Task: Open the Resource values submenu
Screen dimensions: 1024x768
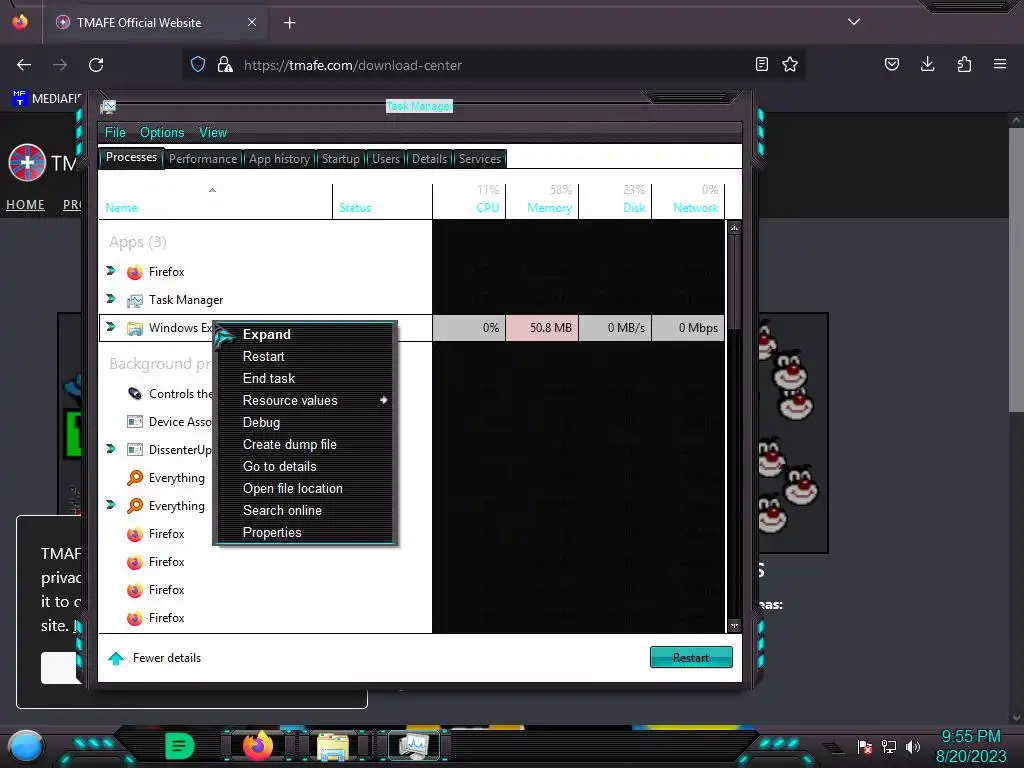Action: tap(306, 400)
